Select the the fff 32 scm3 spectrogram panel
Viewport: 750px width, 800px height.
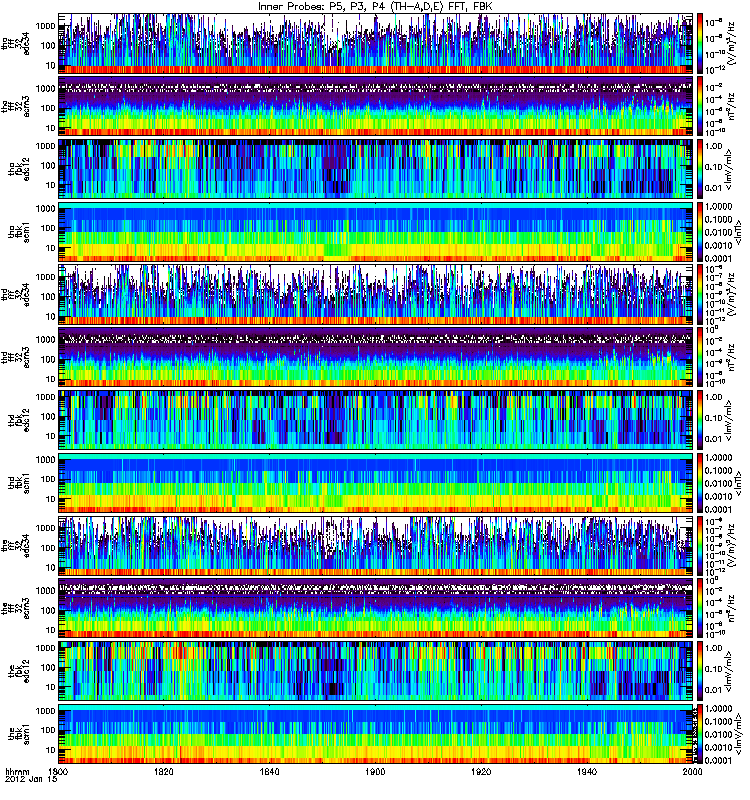pos(375,608)
